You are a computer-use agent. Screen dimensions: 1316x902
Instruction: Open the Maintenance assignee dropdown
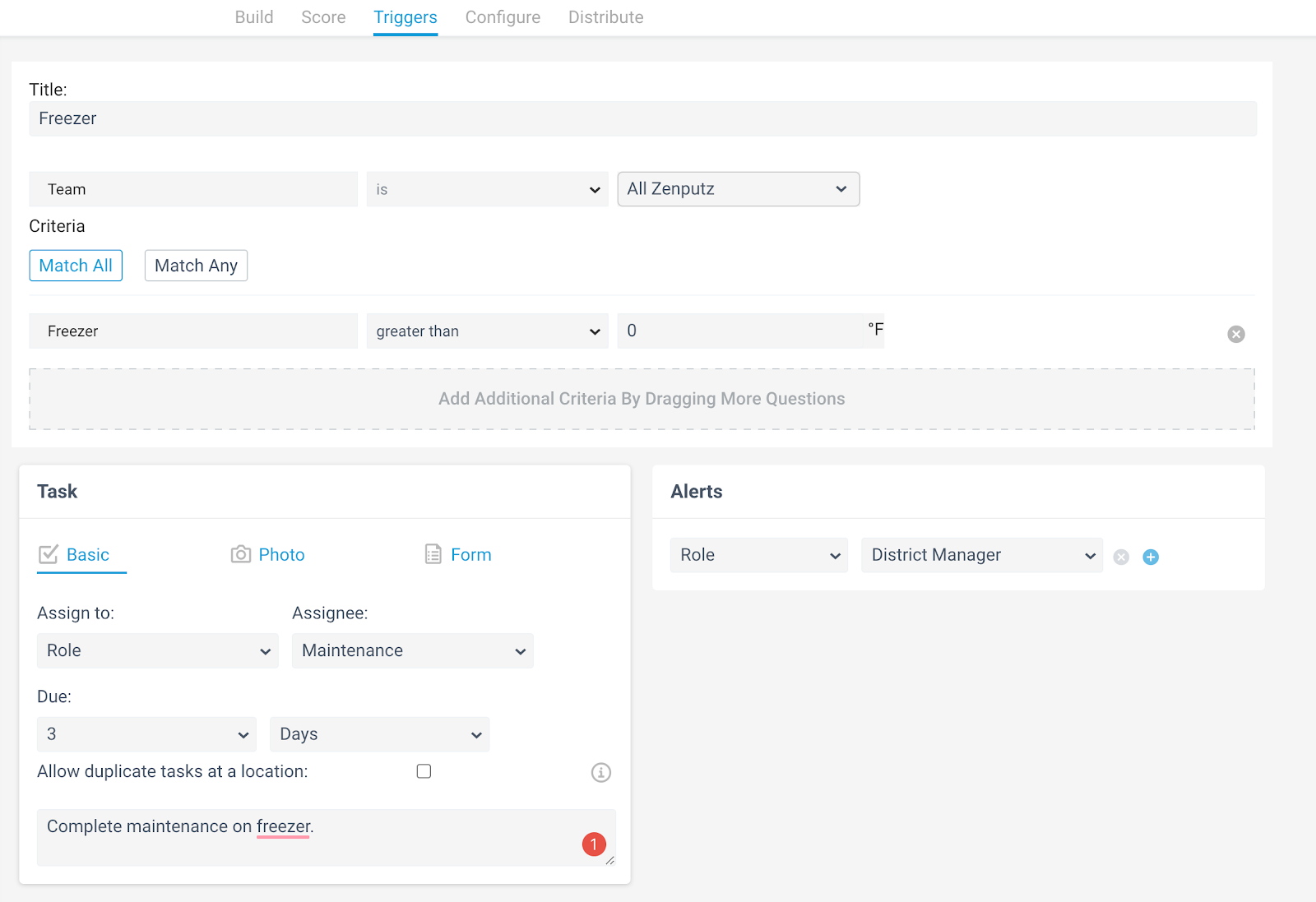(x=413, y=650)
